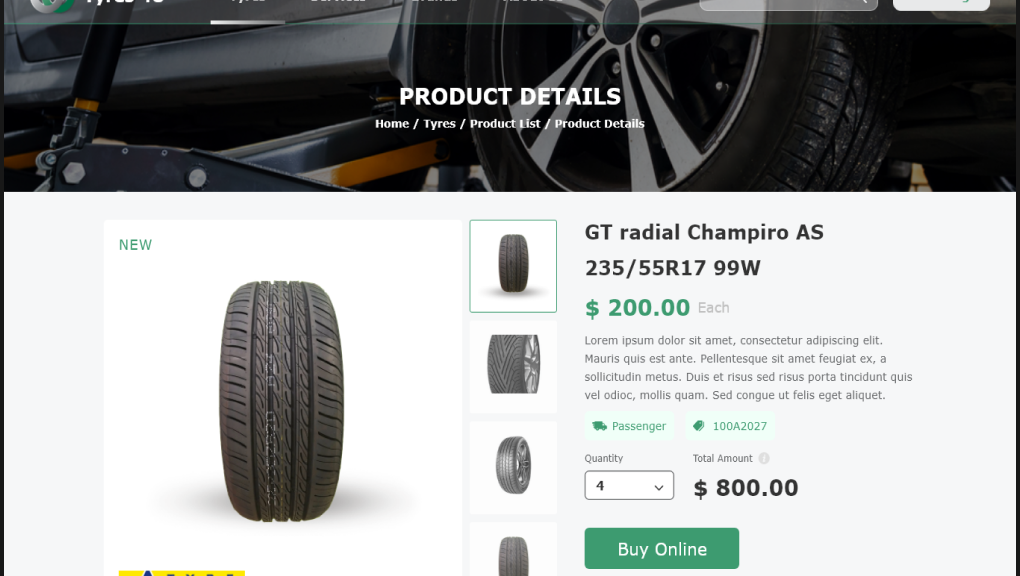This screenshot has height=576, width=1020.
Task: Click the large main tyre product image
Action: (x=282, y=401)
